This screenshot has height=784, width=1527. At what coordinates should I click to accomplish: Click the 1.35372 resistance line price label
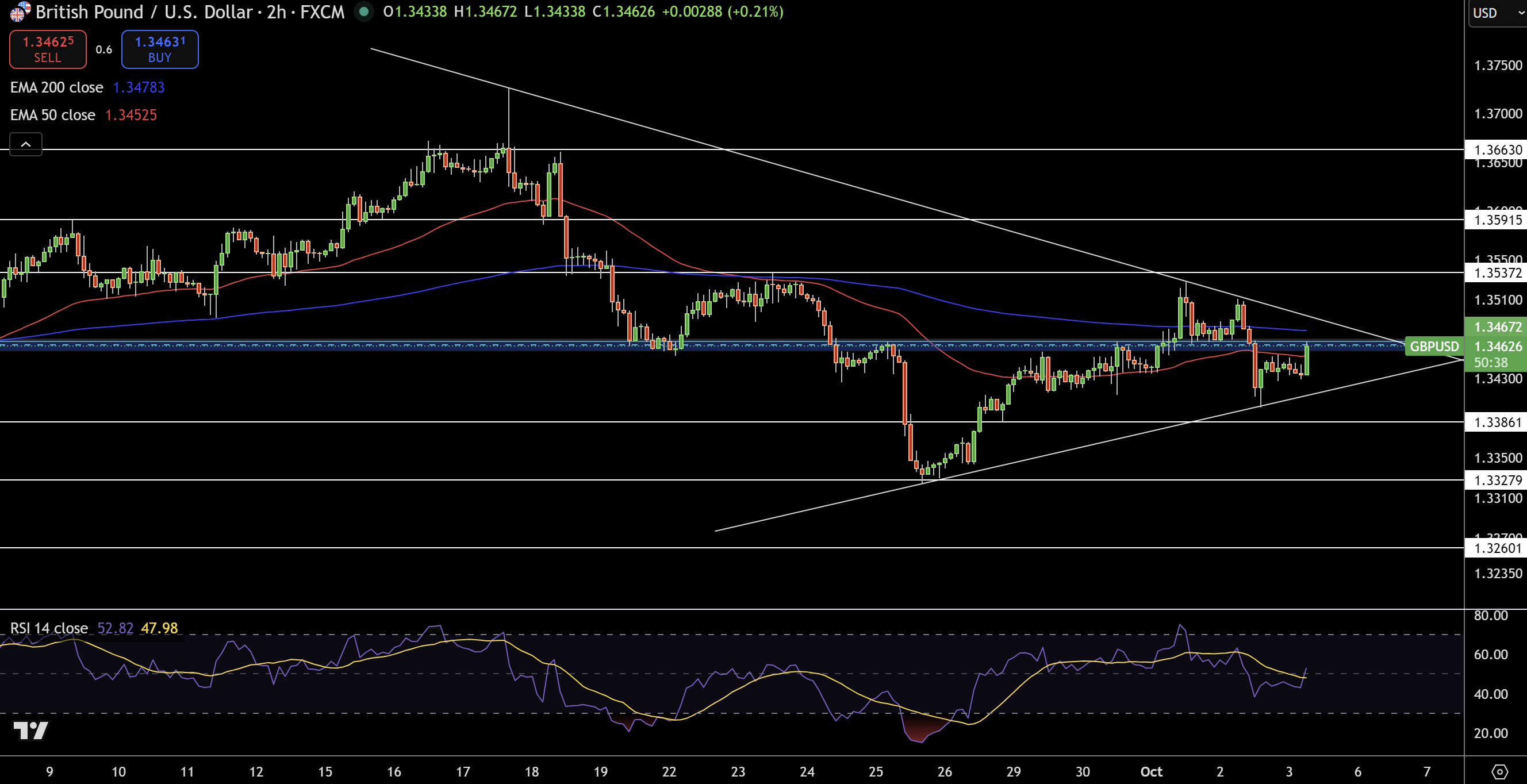[1497, 272]
